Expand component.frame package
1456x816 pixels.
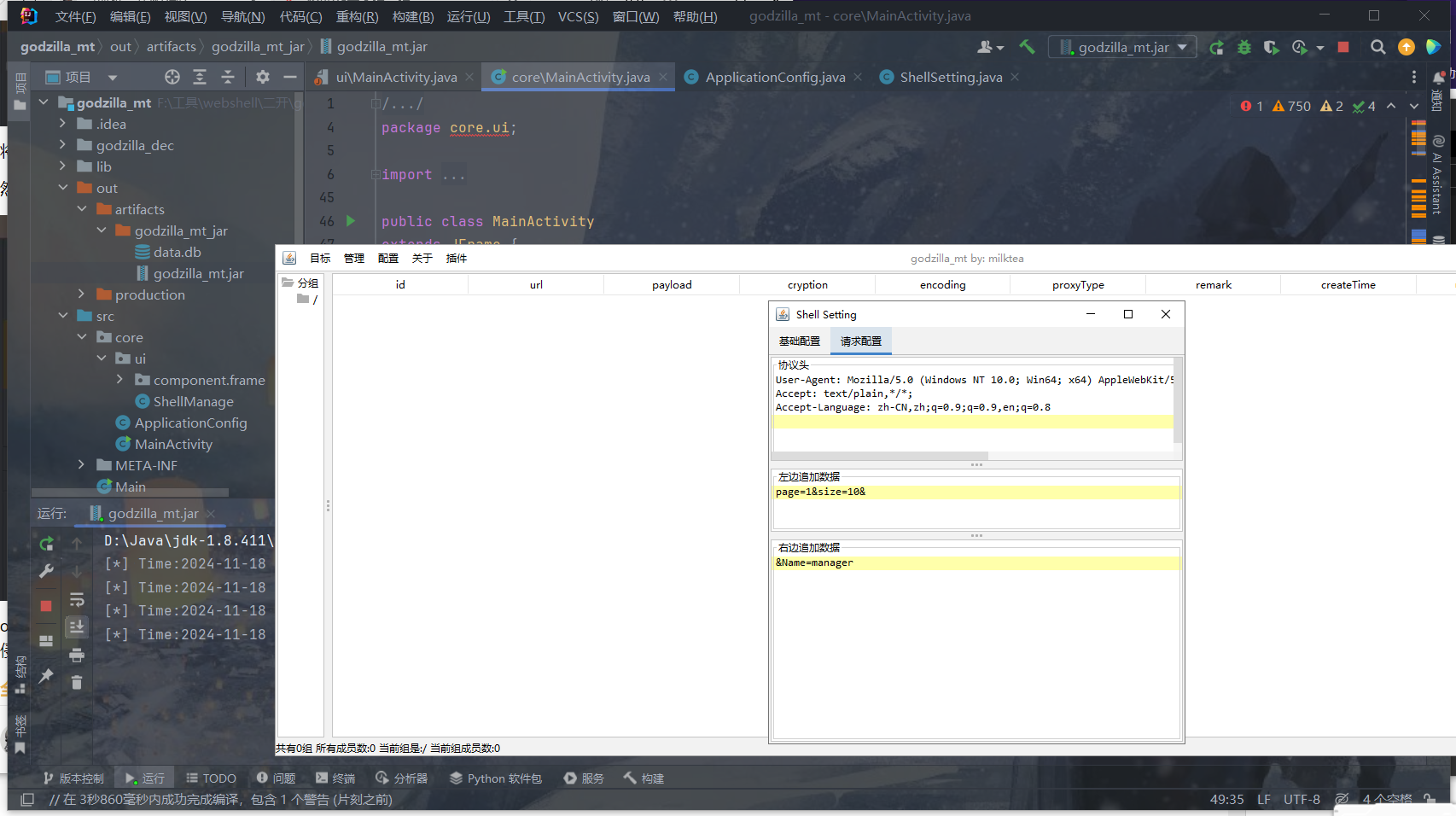[x=120, y=380]
